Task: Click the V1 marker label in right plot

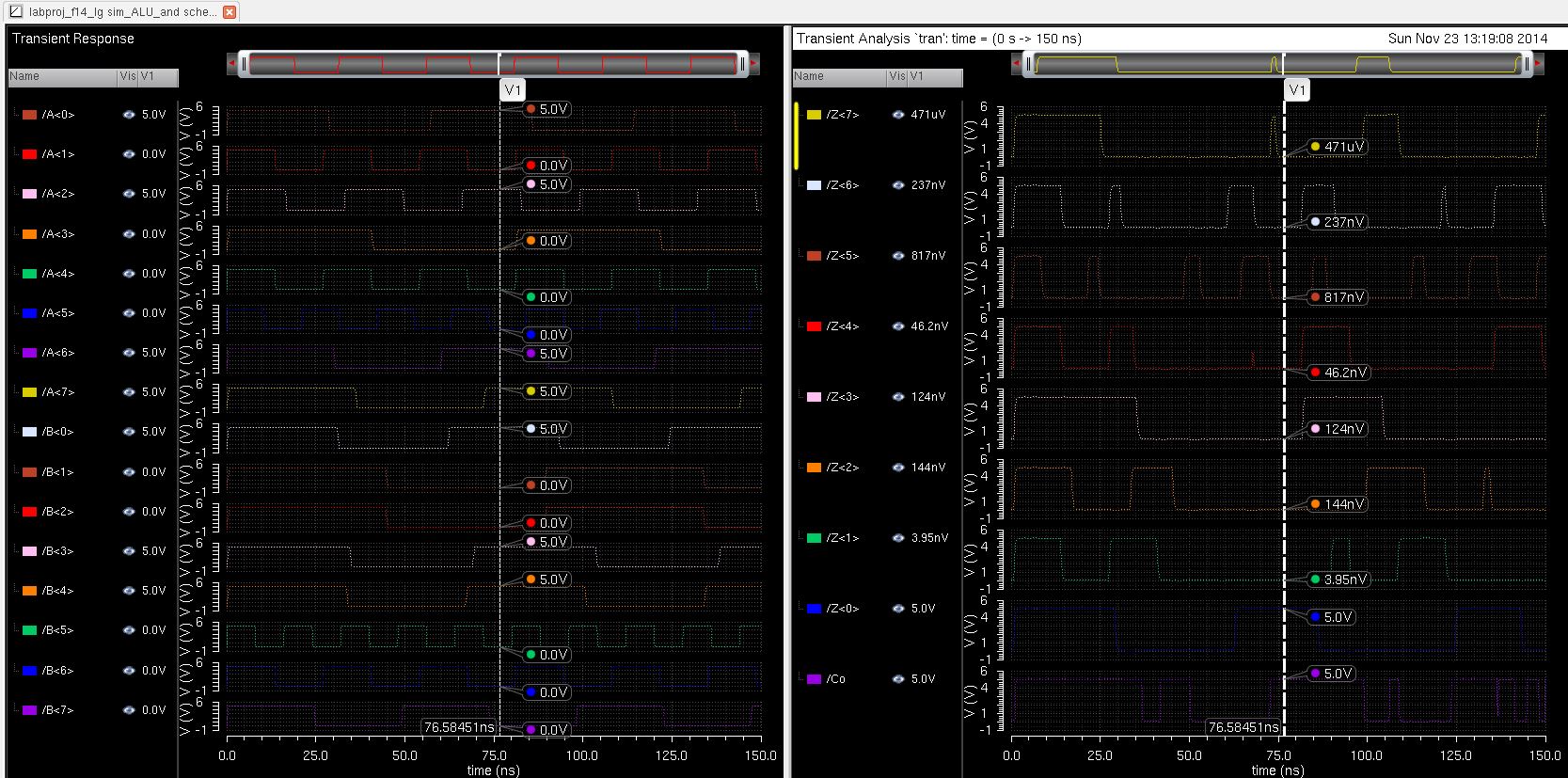Action: pyautogui.click(x=1297, y=90)
